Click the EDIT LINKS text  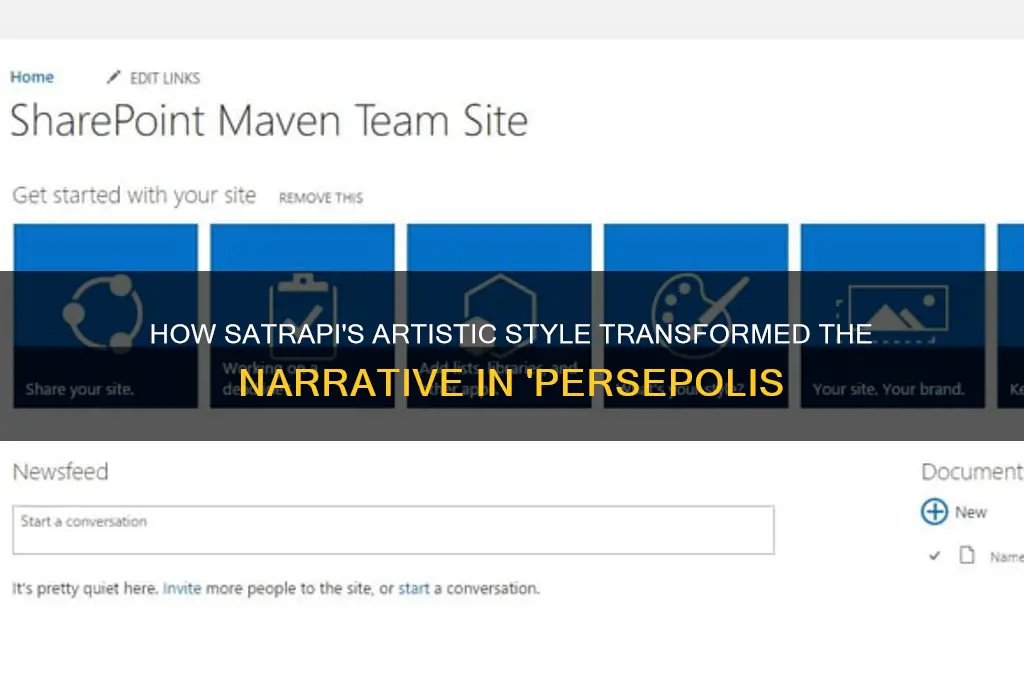[165, 78]
